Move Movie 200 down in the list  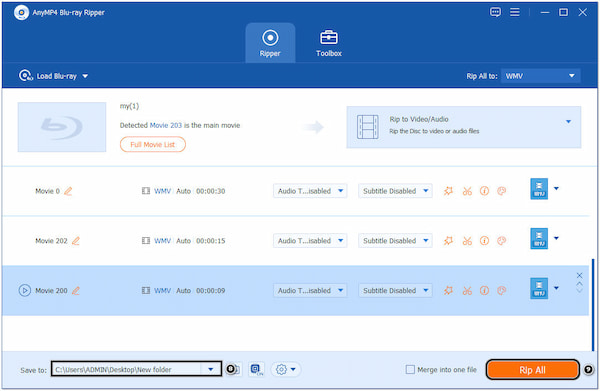579,291
